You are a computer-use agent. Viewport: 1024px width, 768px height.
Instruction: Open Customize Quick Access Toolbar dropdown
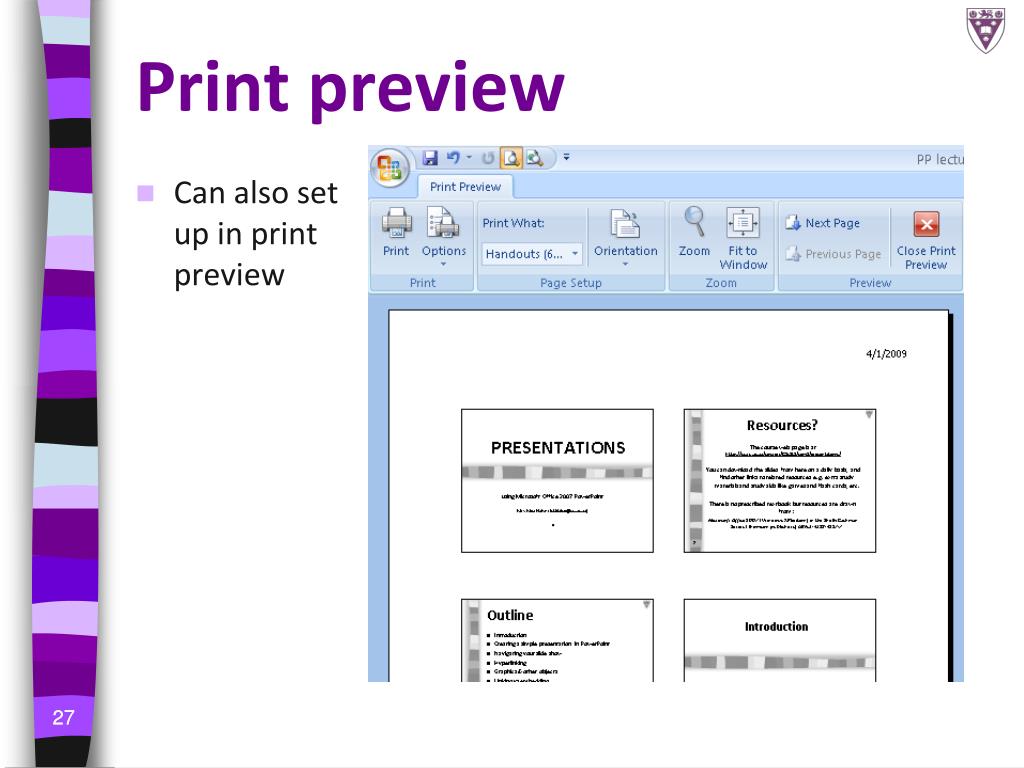coord(566,157)
